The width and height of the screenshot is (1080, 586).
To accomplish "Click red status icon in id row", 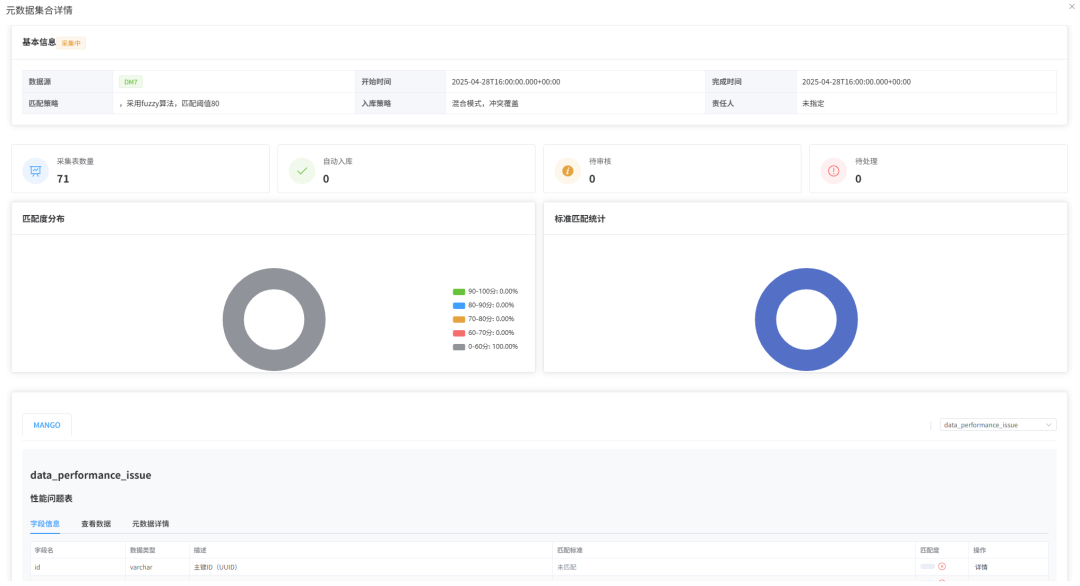I will [942, 567].
